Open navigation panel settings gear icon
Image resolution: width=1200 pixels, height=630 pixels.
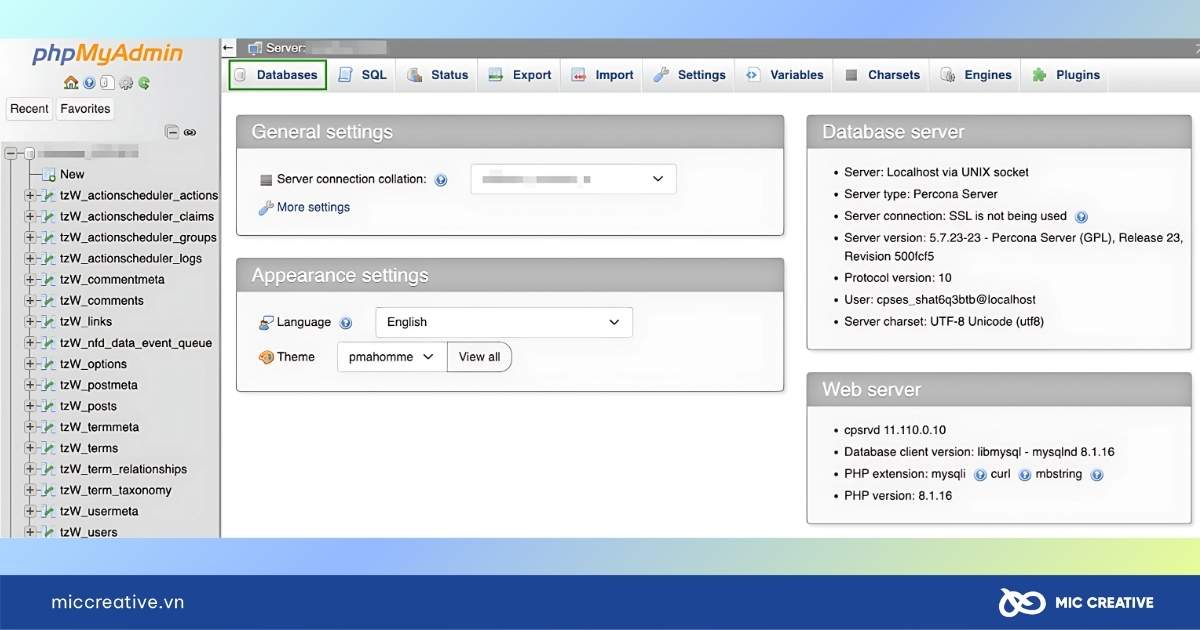click(x=126, y=83)
